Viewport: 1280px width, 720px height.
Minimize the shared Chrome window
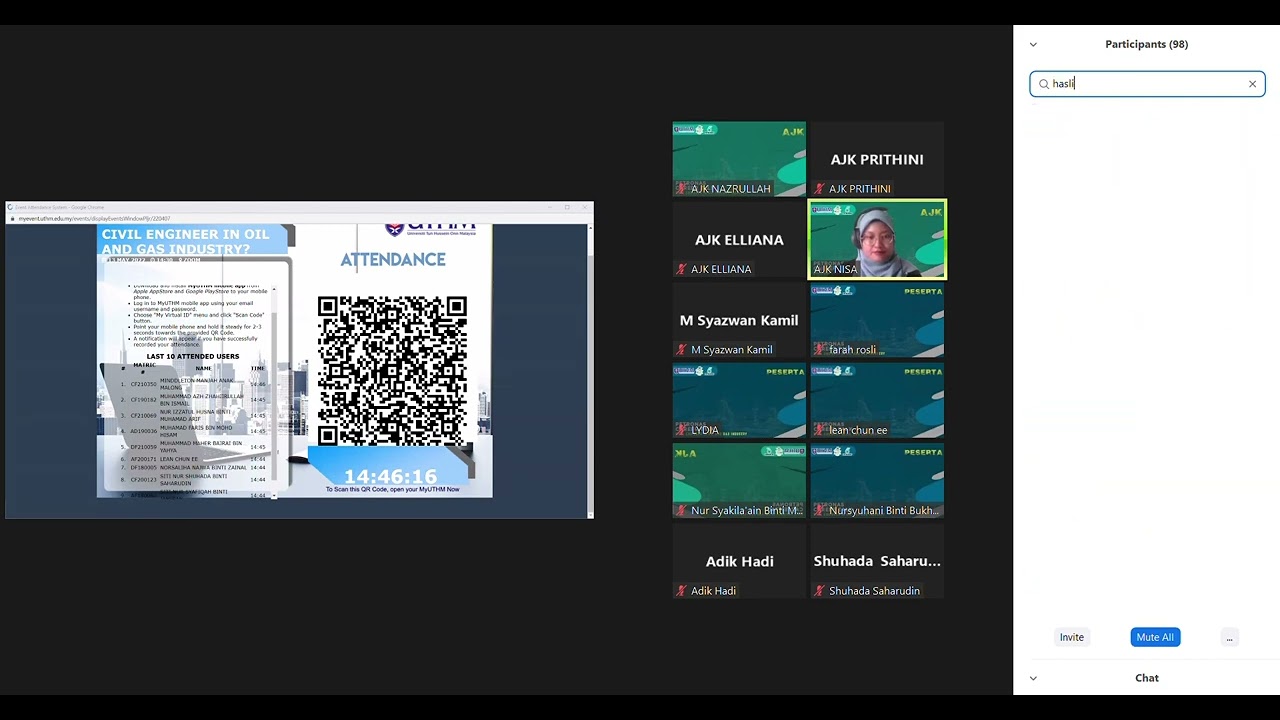click(x=550, y=207)
